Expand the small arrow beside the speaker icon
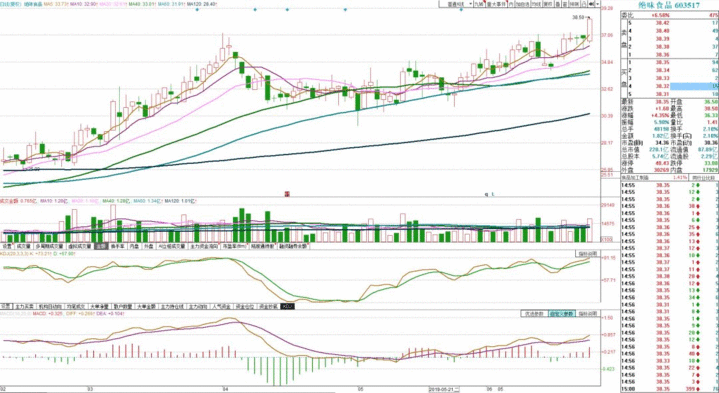Screen dimensions: 719x393 [x=598, y=3]
